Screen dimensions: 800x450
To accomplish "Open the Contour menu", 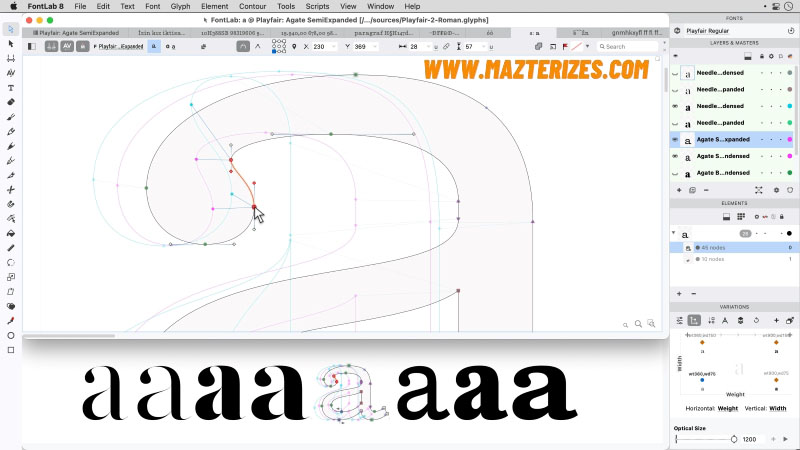I will pos(253,6).
